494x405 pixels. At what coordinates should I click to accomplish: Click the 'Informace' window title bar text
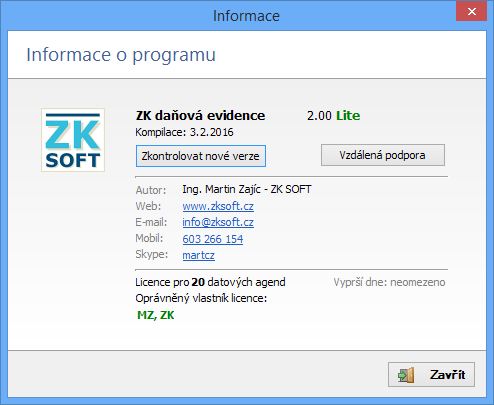pos(246,16)
